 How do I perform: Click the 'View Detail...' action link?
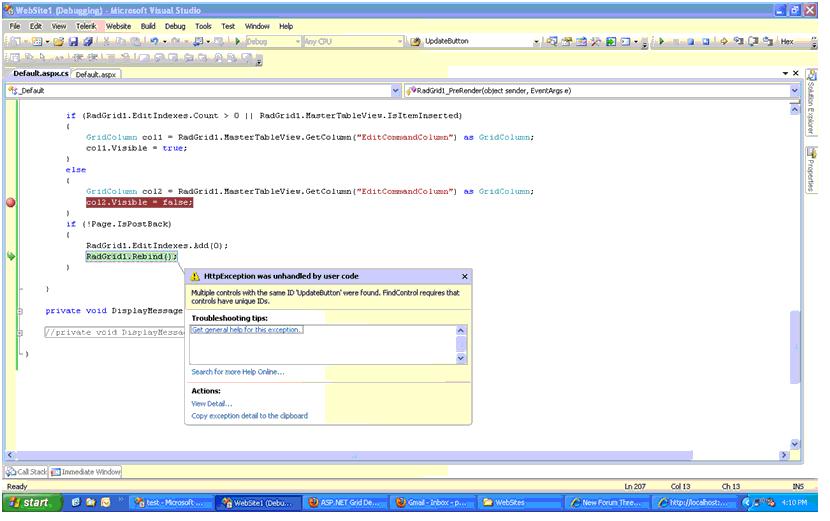point(211,403)
